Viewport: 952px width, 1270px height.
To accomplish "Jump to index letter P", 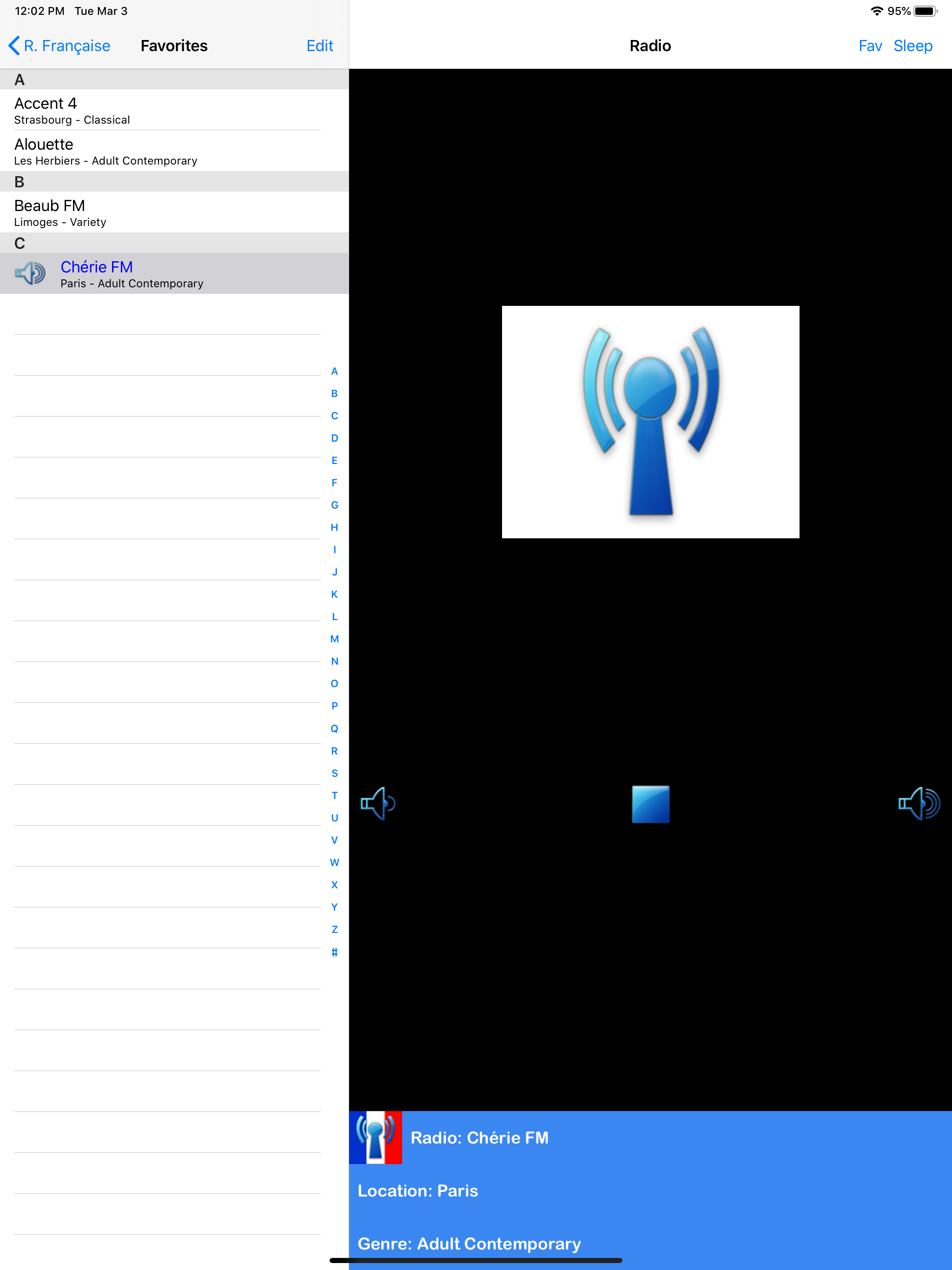I will 335,706.
